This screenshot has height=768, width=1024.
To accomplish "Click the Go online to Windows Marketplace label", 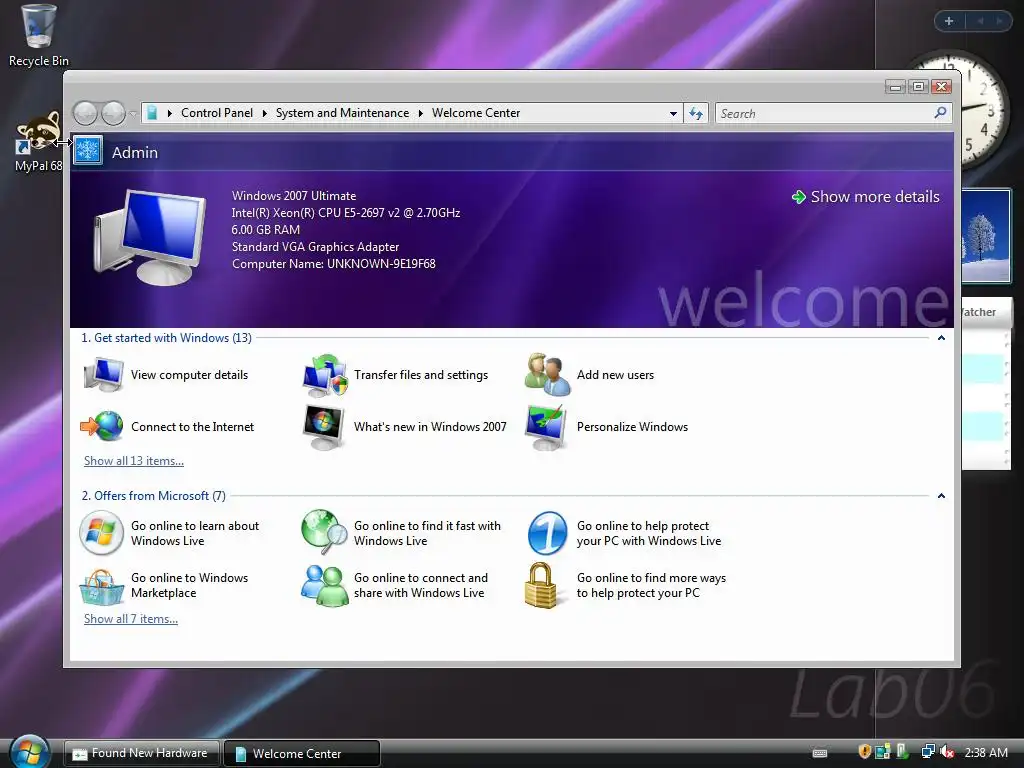I will (189, 585).
